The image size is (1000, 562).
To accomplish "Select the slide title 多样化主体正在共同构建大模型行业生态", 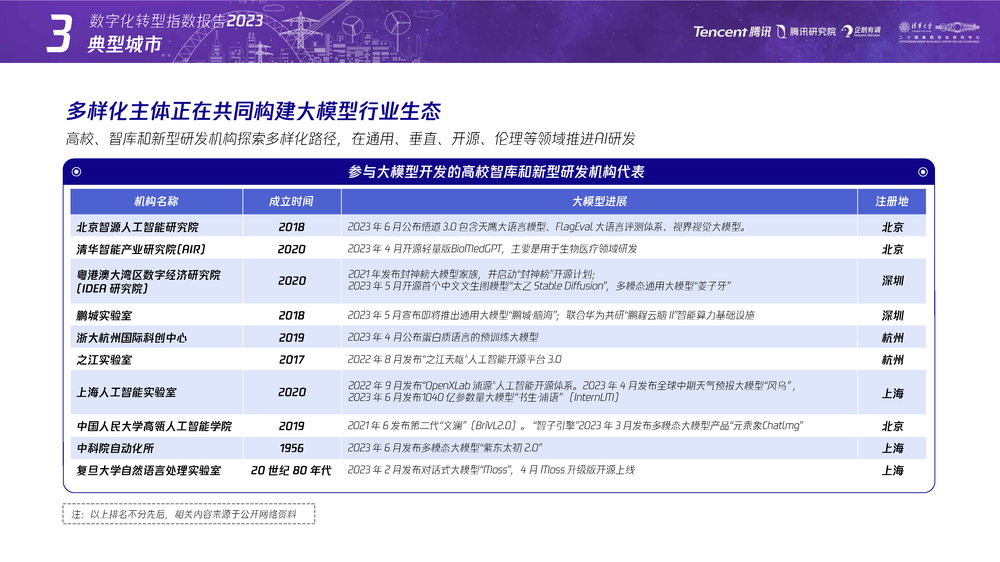I will 254,111.
